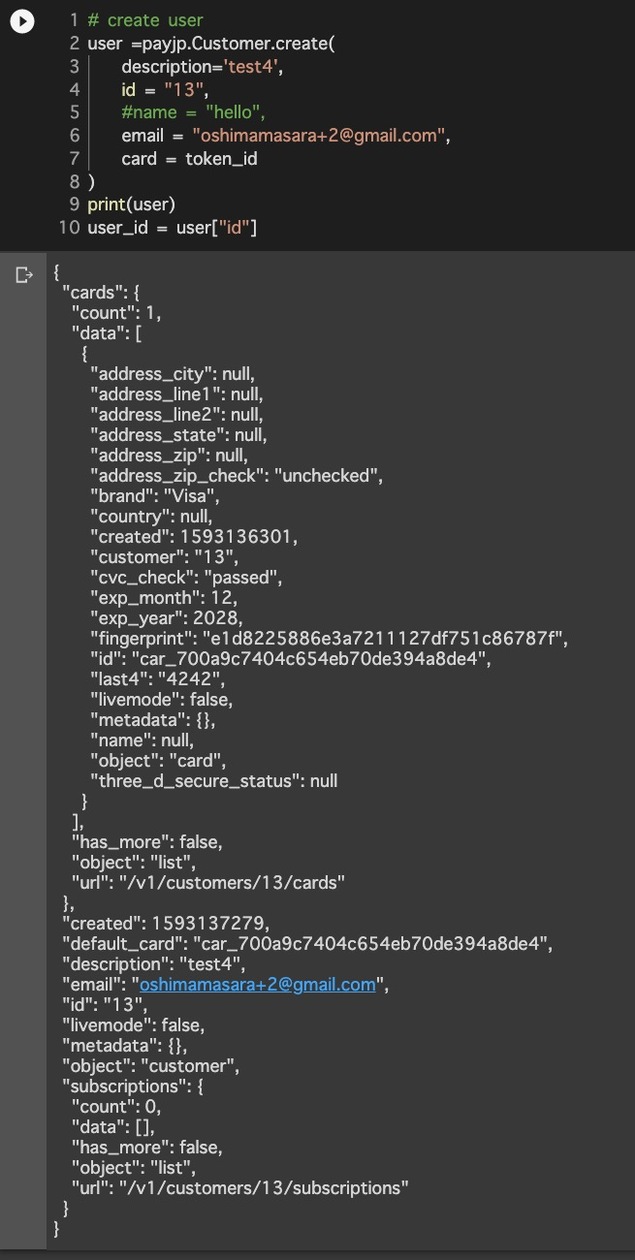Run the create user code cell
Image resolution: width=635 pixels, height=1260 pixels.
tap(22, 21)
